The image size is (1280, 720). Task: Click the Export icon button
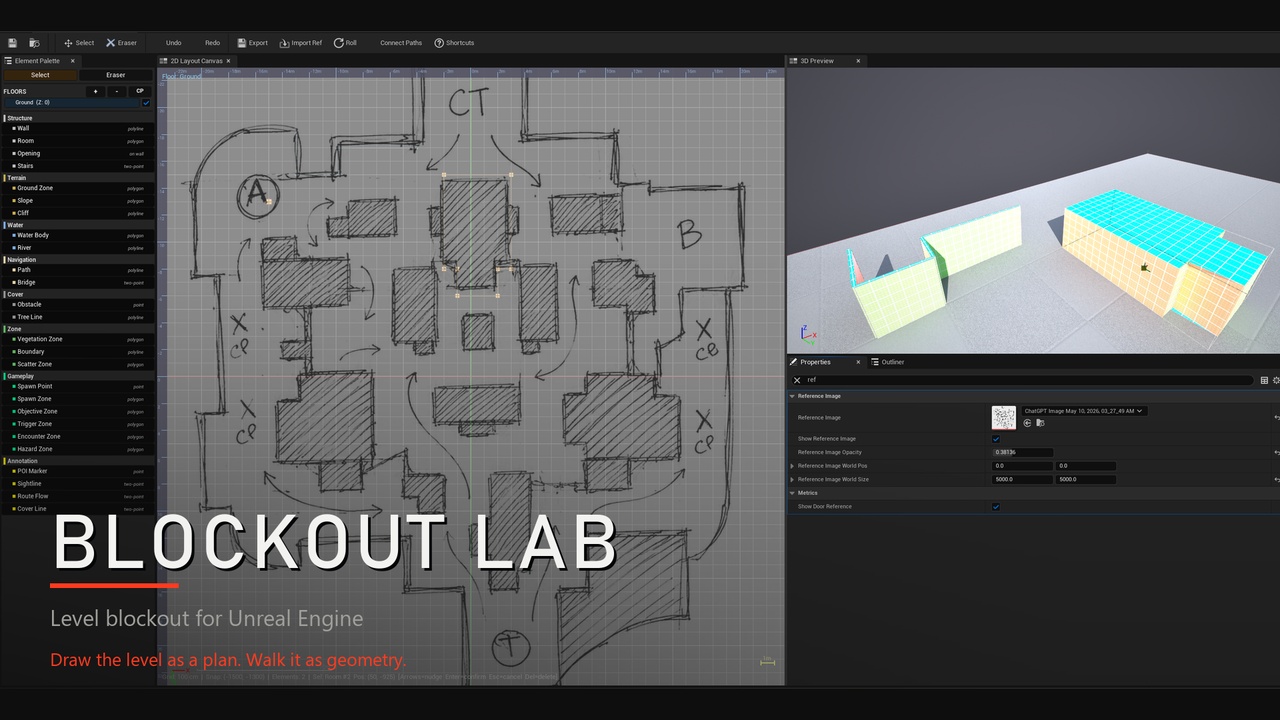click(x=252, y=43)
